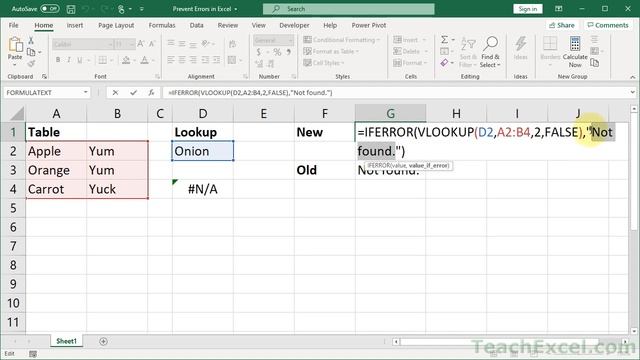Screen dimensions: 640x360
Task: Click the Delete cells button
Action: (x=410, y=51)
